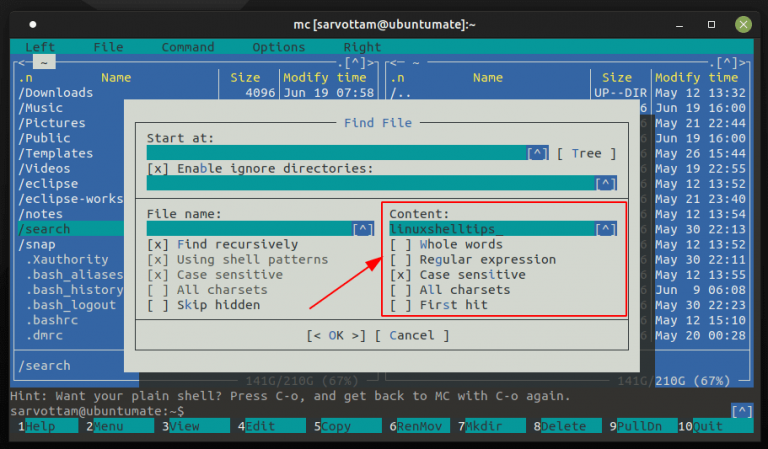Select .bash_logout file in left panel
Screen dimensions: 768x449
pos(71,305)
